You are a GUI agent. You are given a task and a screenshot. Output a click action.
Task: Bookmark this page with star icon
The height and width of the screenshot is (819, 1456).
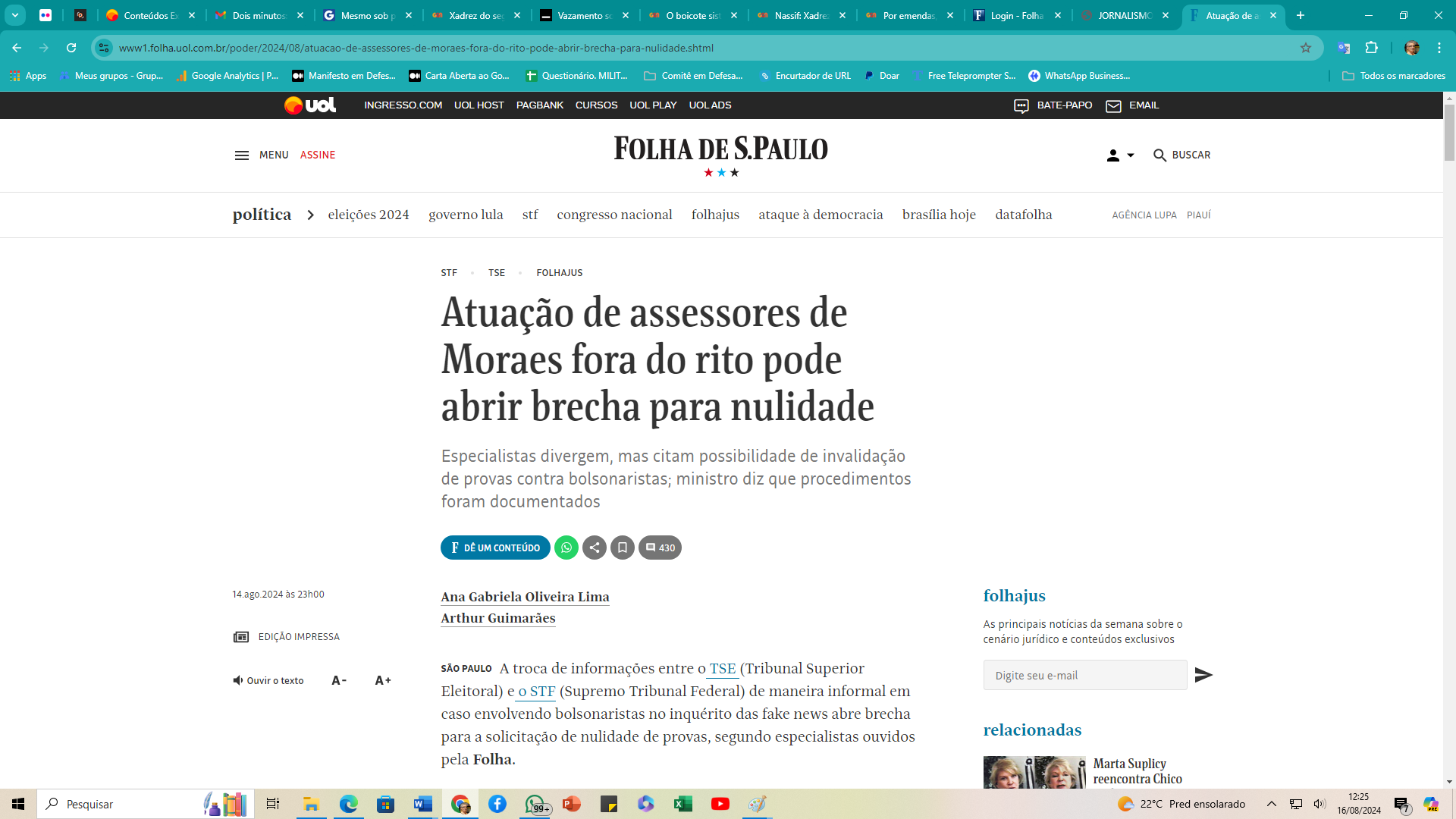click(1306, 48)
